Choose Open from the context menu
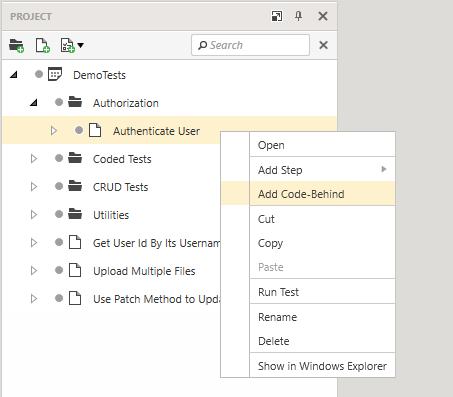Viewport: 453px width, 397px height. coord(308,145)
